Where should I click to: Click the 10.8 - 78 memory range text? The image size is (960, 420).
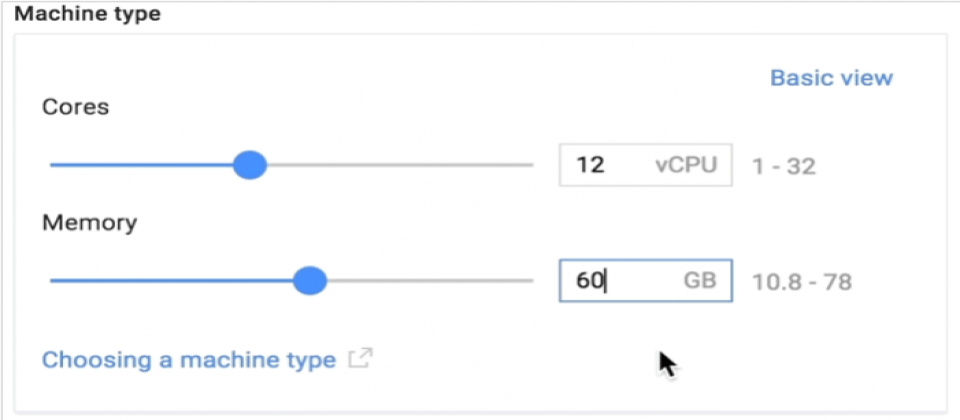[801, 282]
